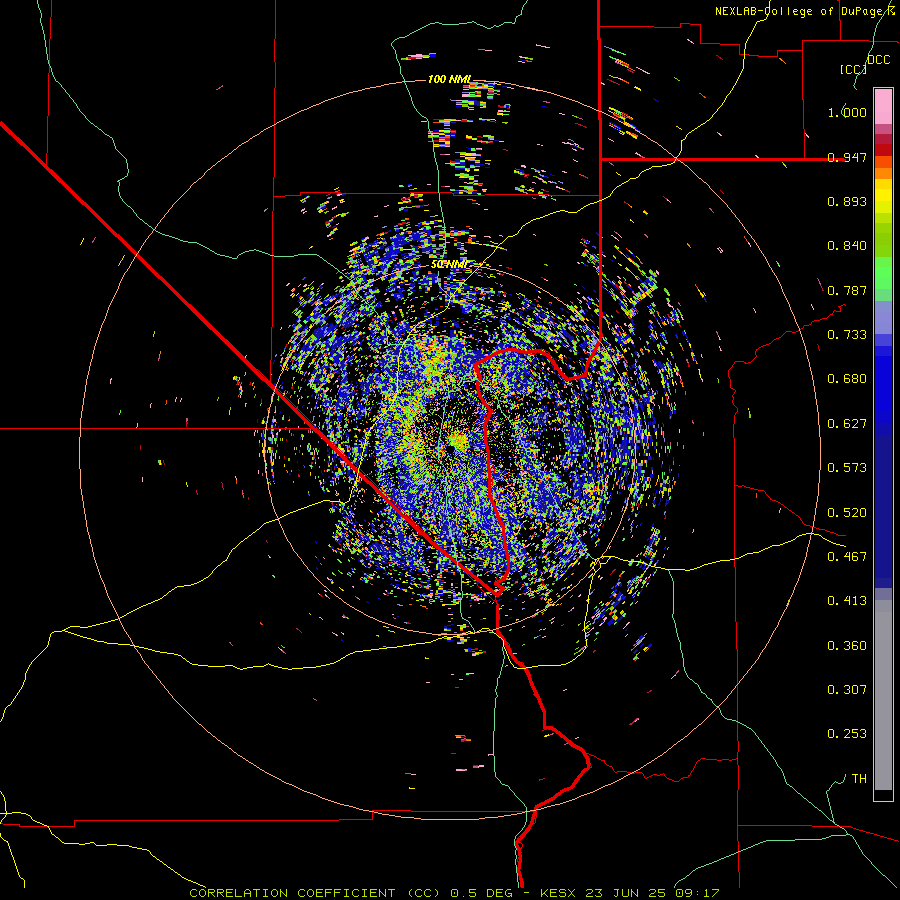Image resolution: width=900 pixels, height=900 pixels.
Task: Click the 0.627 scale value
Action: pos(847,424)
